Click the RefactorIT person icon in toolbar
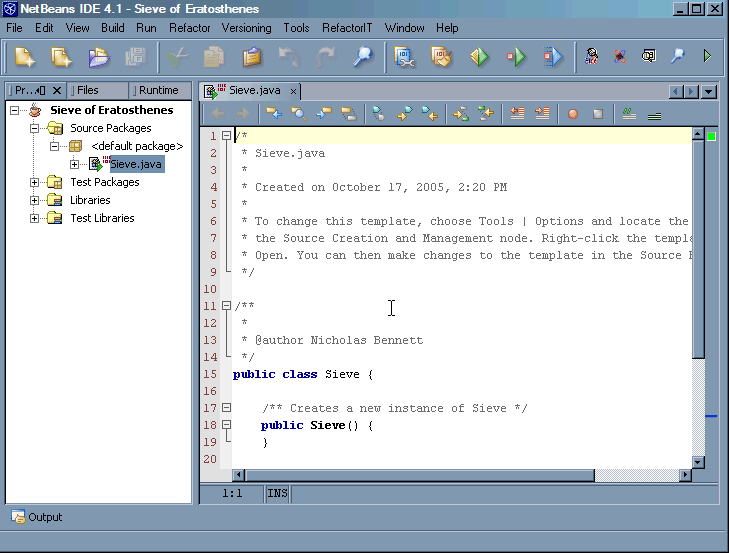The width and height of the screenshot is (729, 553). coord(591,56)
